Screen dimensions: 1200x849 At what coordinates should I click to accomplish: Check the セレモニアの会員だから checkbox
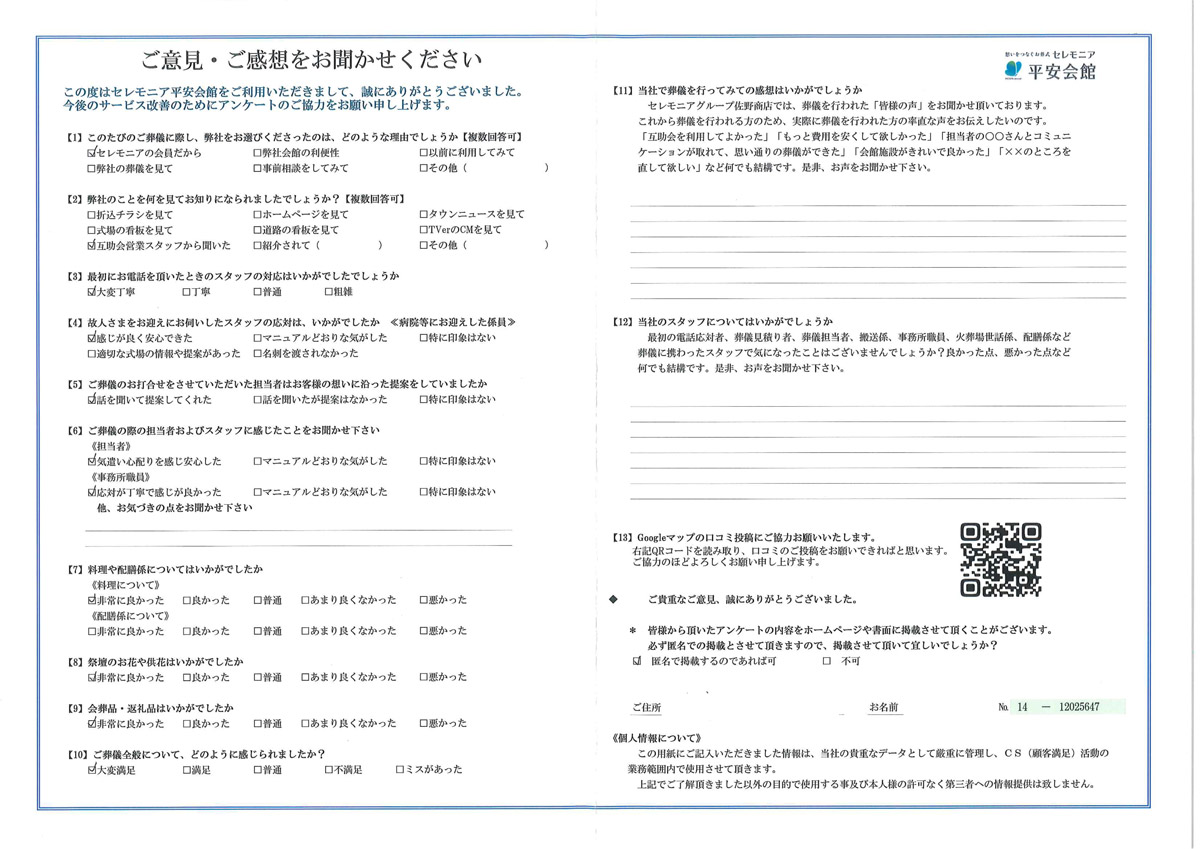[x=93, y=154]
